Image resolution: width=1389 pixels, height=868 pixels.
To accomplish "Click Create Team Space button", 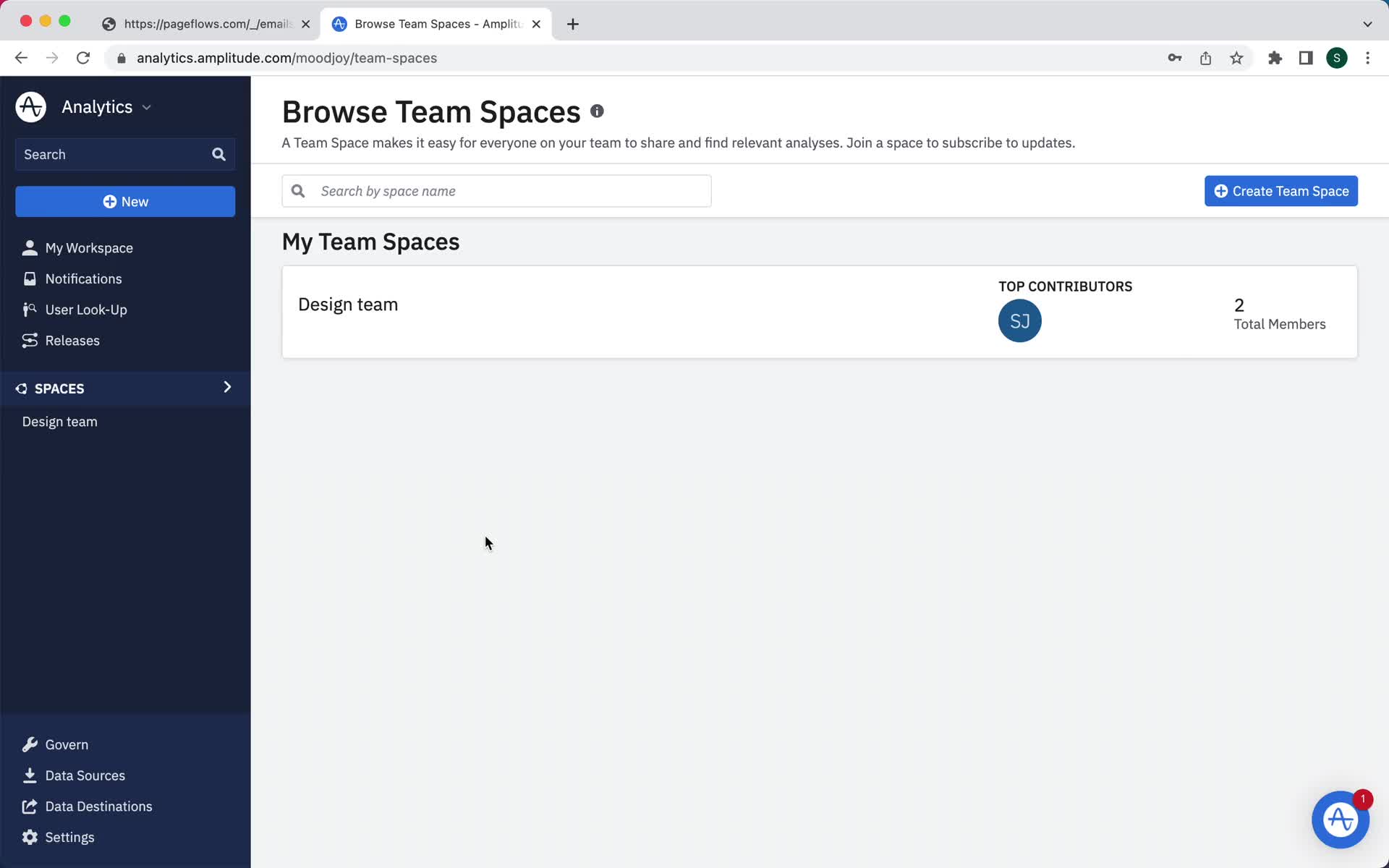I will (x=1281, y=190).
